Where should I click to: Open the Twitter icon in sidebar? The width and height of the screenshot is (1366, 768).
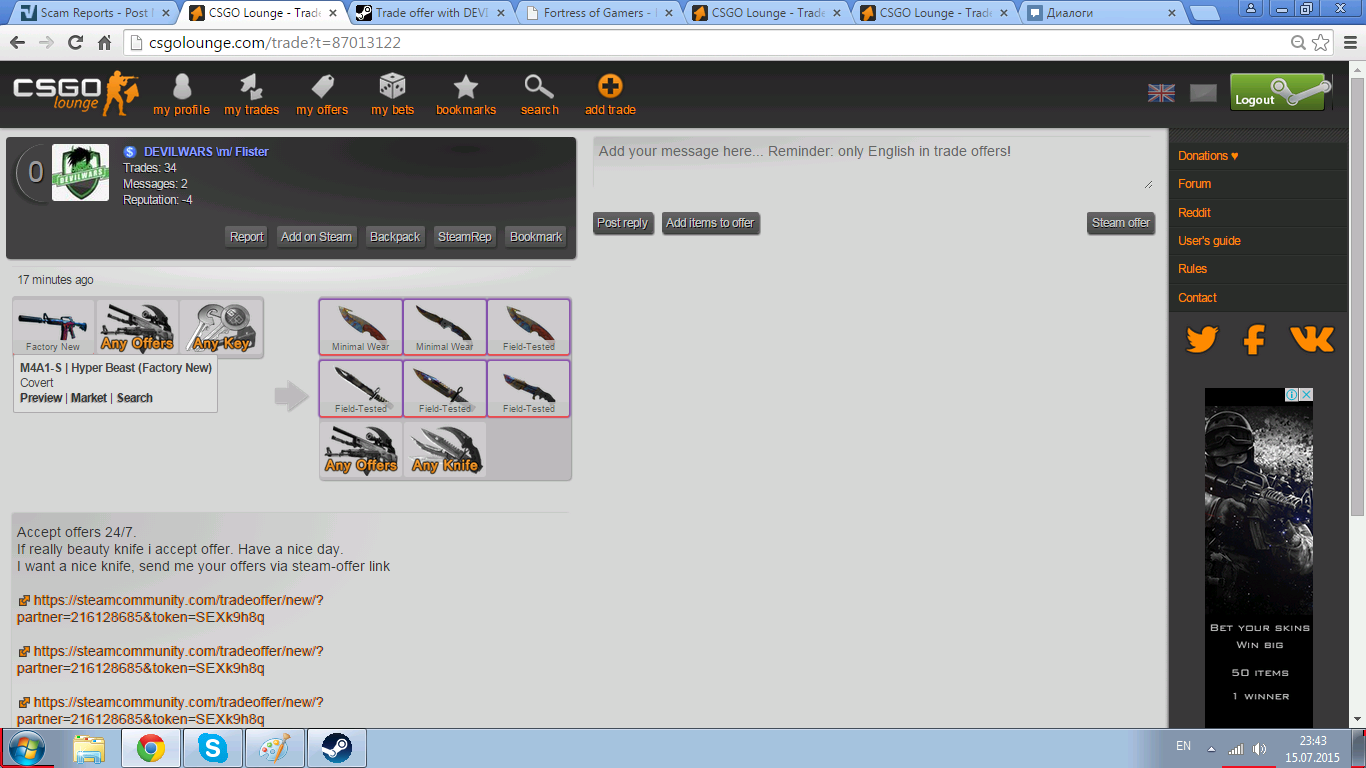point(1201,340)
